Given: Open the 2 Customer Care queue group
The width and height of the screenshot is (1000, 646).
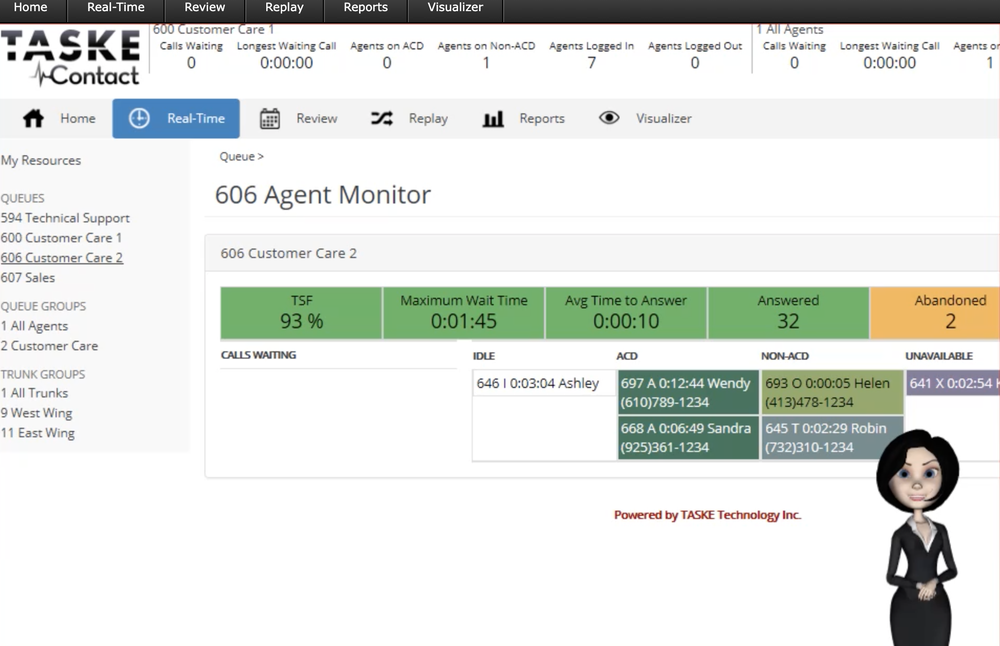Looking at the screenshot, I should pos(50,346).
